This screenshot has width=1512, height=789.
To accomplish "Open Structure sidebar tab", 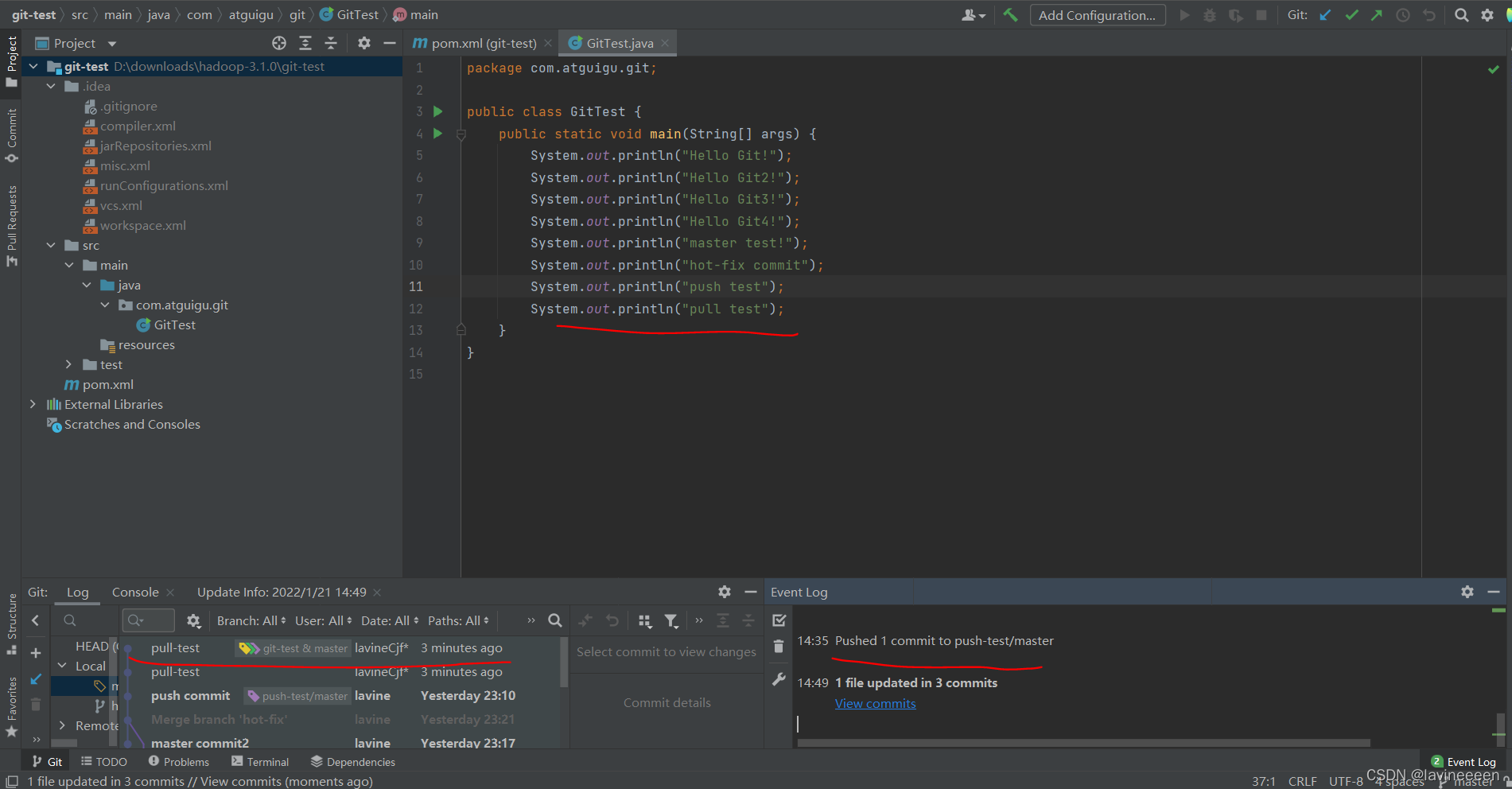I will click(11, 625).
